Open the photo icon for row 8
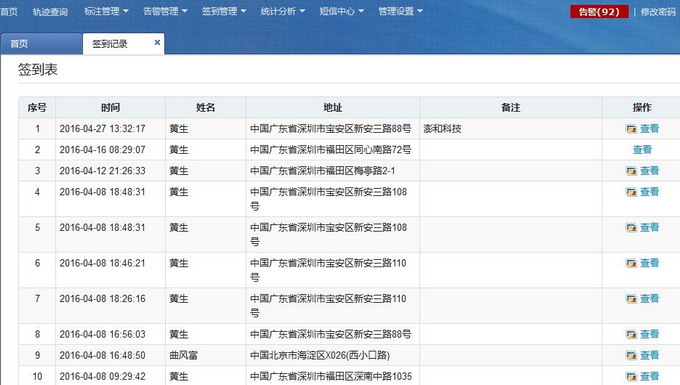Viewport: 680px width, 385px height. (631, 334)
